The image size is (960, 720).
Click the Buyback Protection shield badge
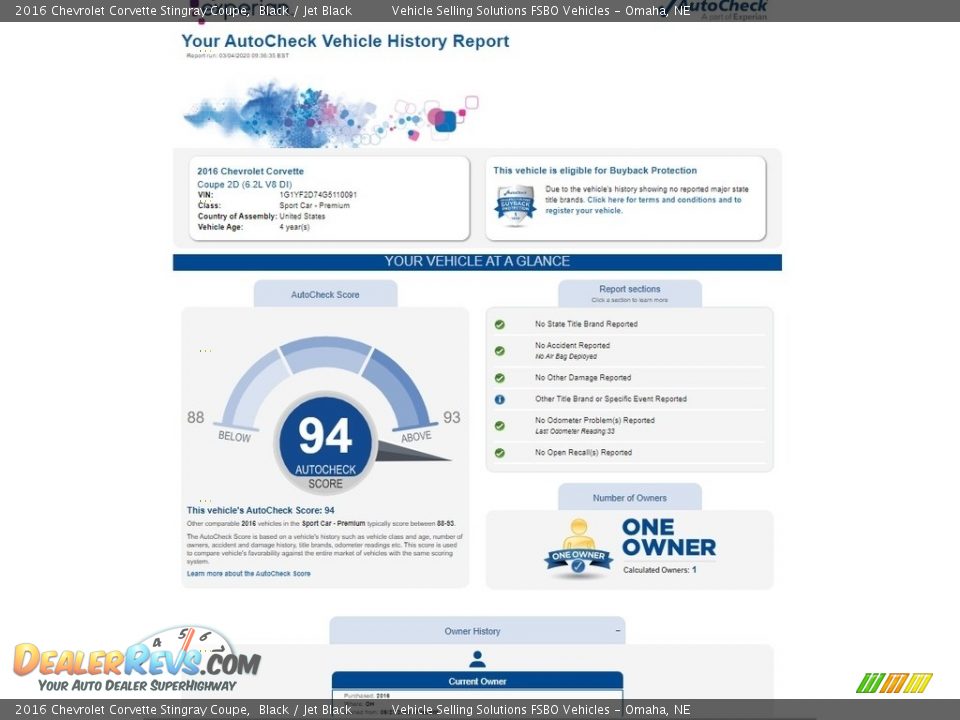(515, 204)
